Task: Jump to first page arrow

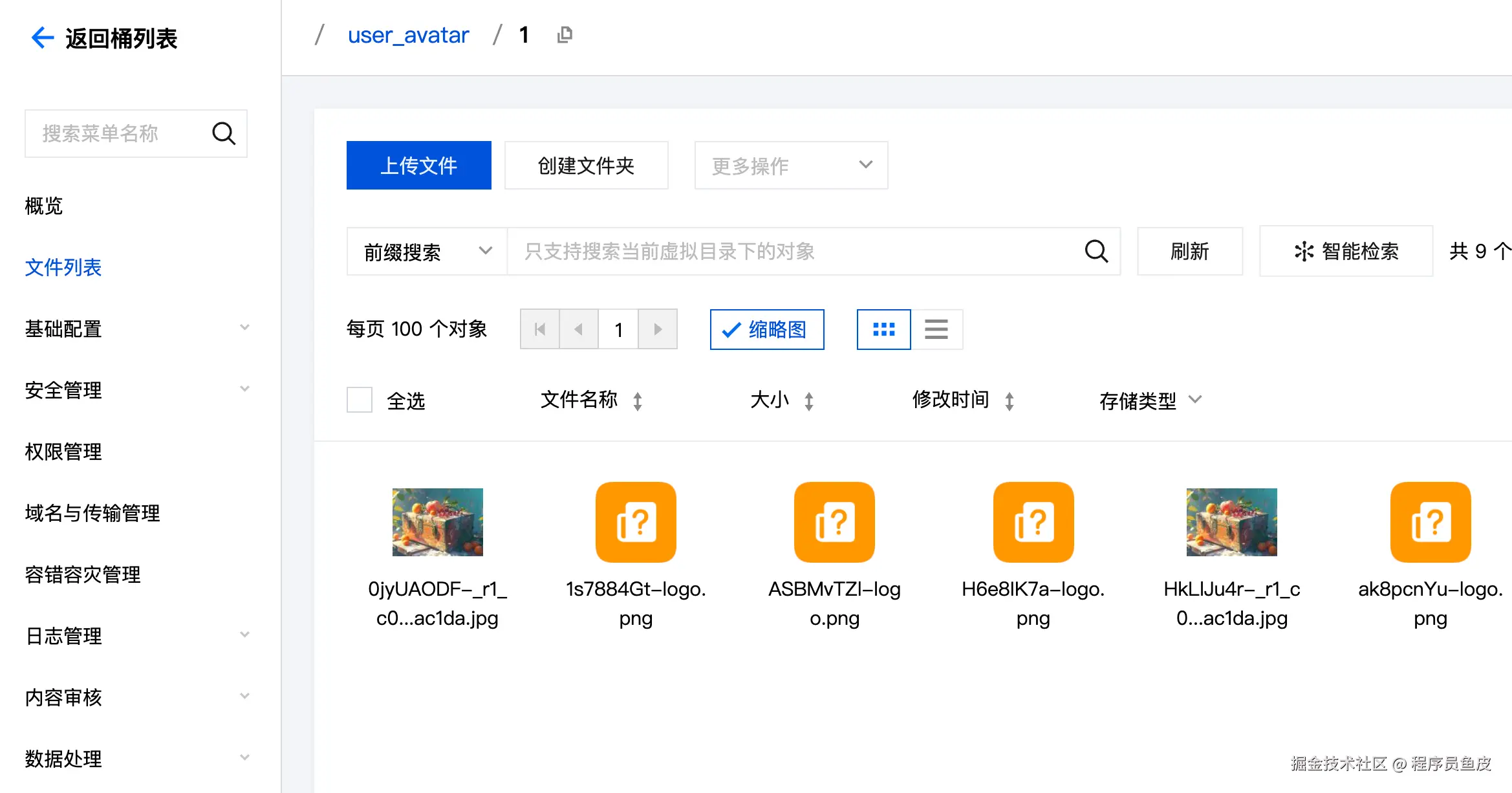Action: click(540, 329)
